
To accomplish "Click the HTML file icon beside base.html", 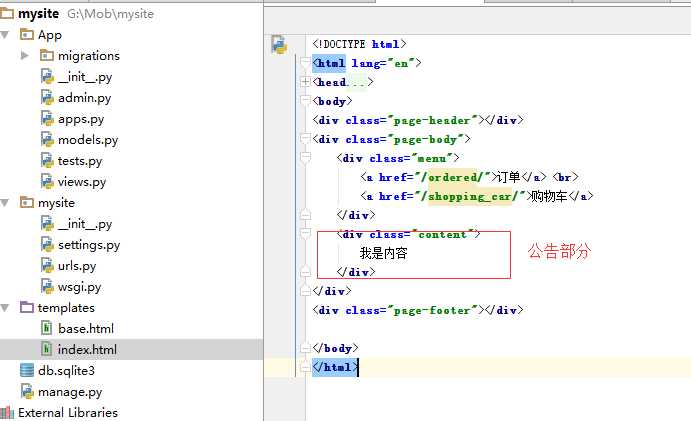I will (x=47, y=328).
